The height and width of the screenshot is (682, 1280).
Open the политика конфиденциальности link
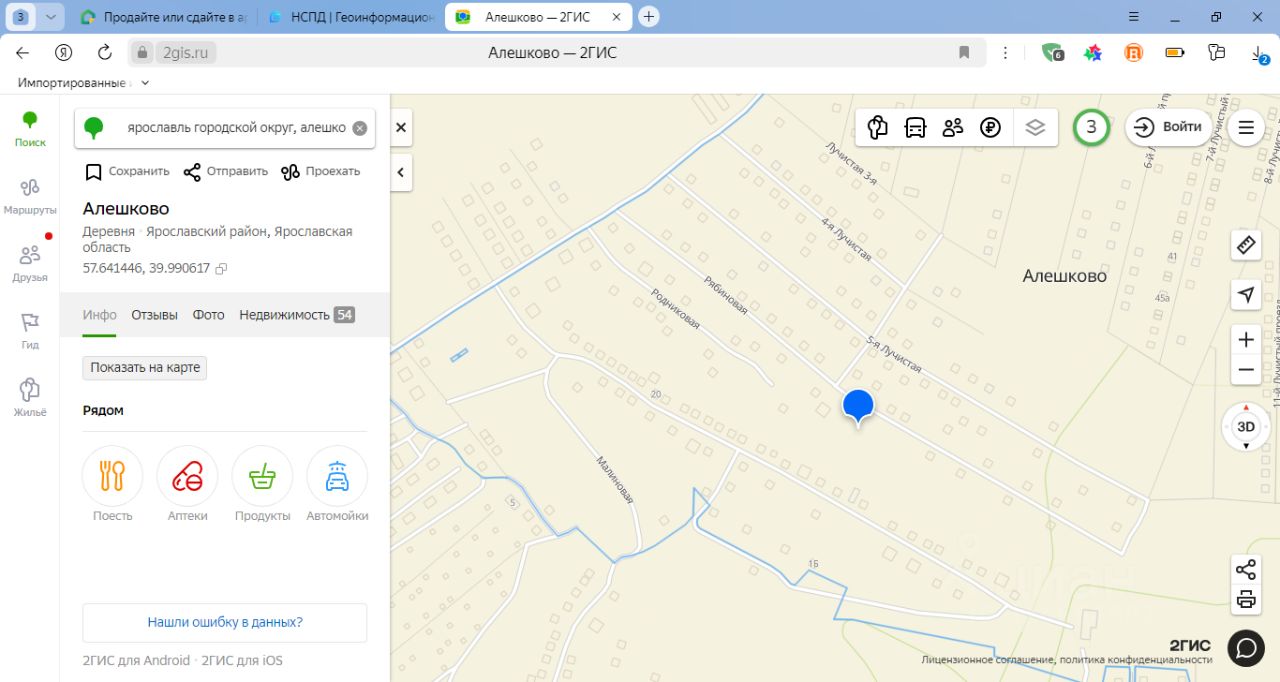[1135, 660]
